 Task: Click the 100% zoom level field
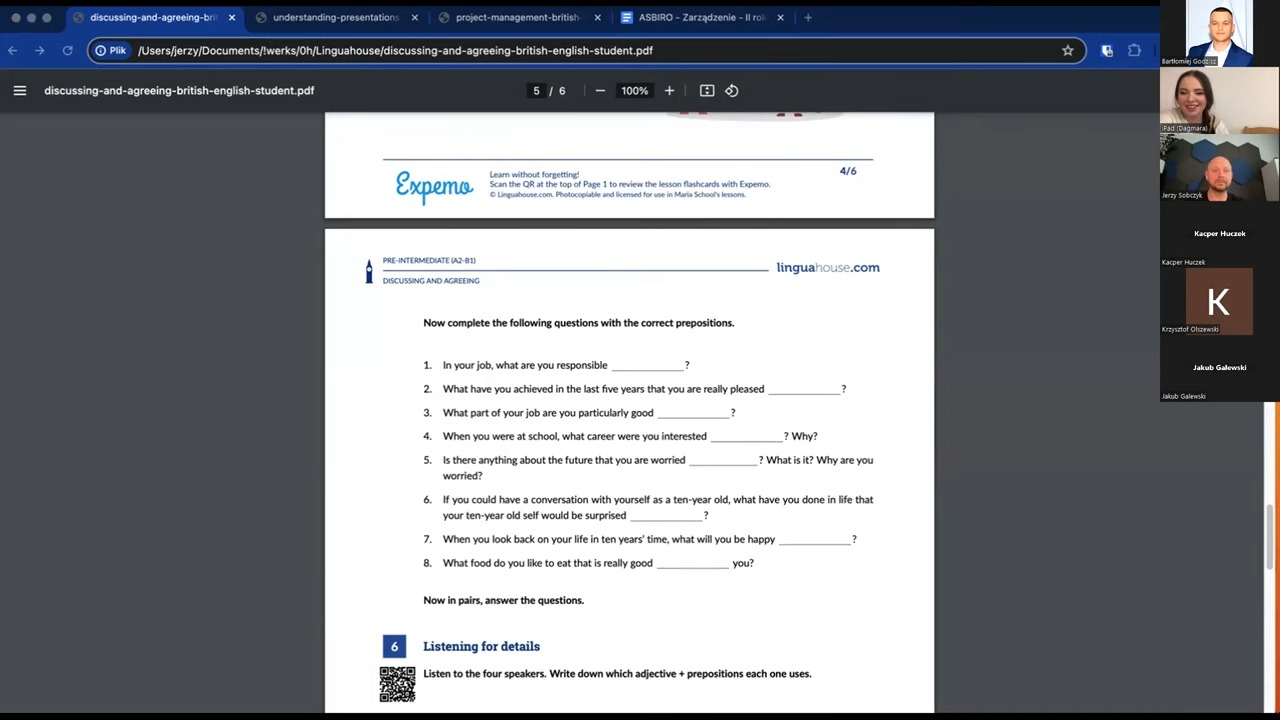coord(634,90)
